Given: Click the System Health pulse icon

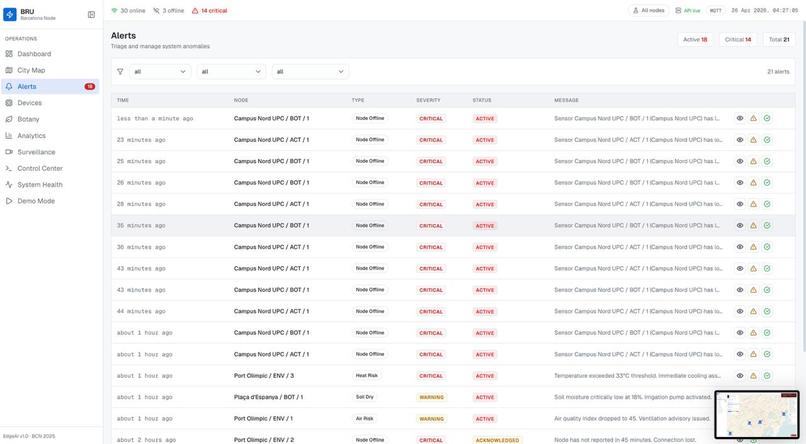Looking at the screenshot, I should pyautogui.click(x=9, y=184).
